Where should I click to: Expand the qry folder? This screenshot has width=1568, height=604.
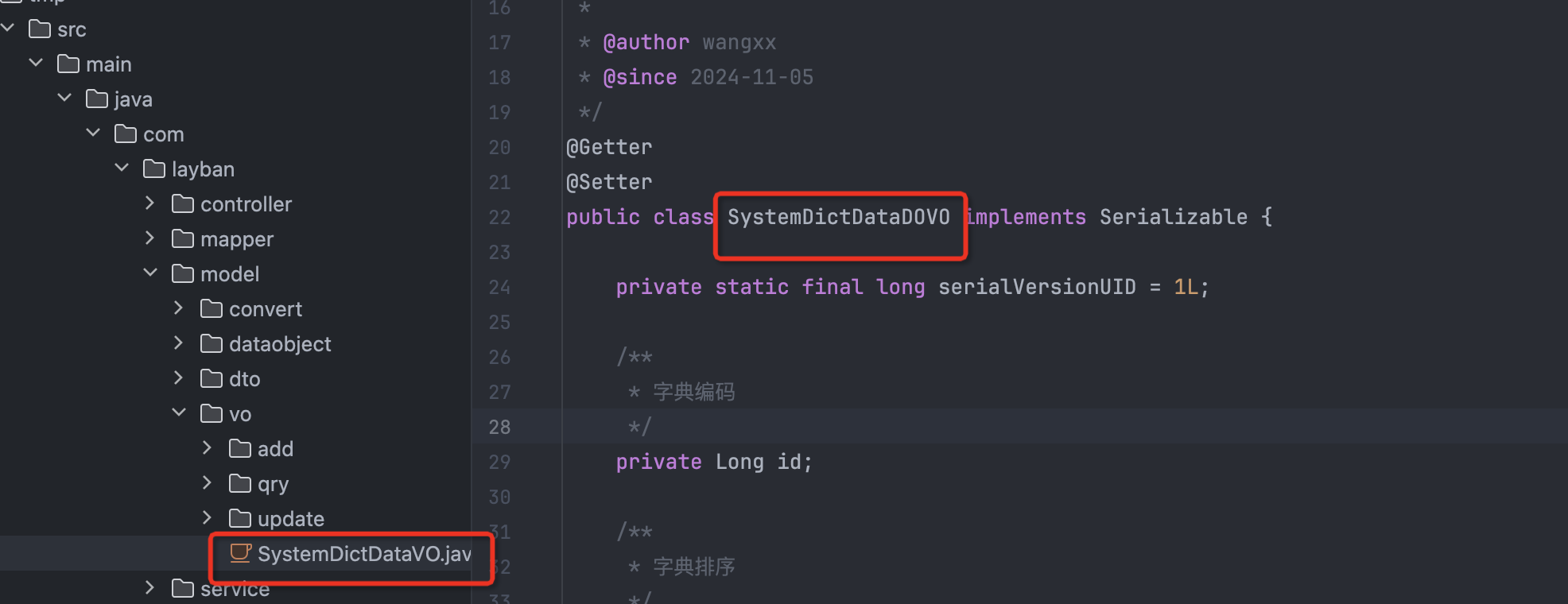tap(208, 483)
